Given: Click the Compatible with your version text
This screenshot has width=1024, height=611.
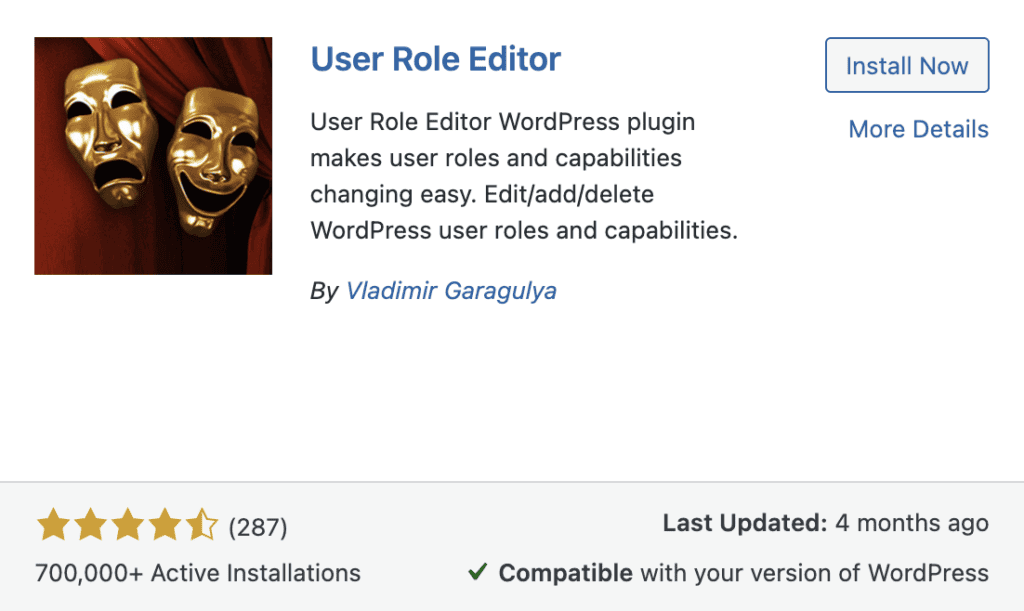Looking at the screenshot, I should pos(743,573).
